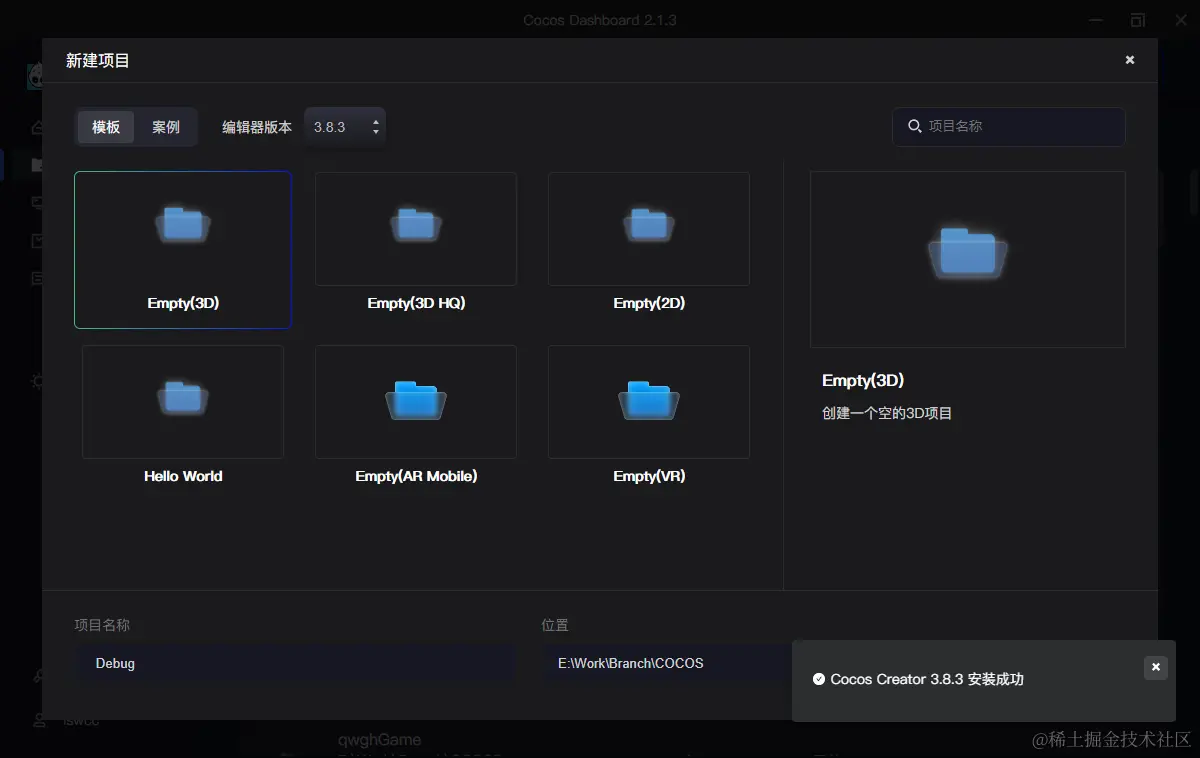Dismiss the Cocos Creator 3.8.3 安装成功 notification
This screenshot has height=758, width=1200.
point(1156,667)
